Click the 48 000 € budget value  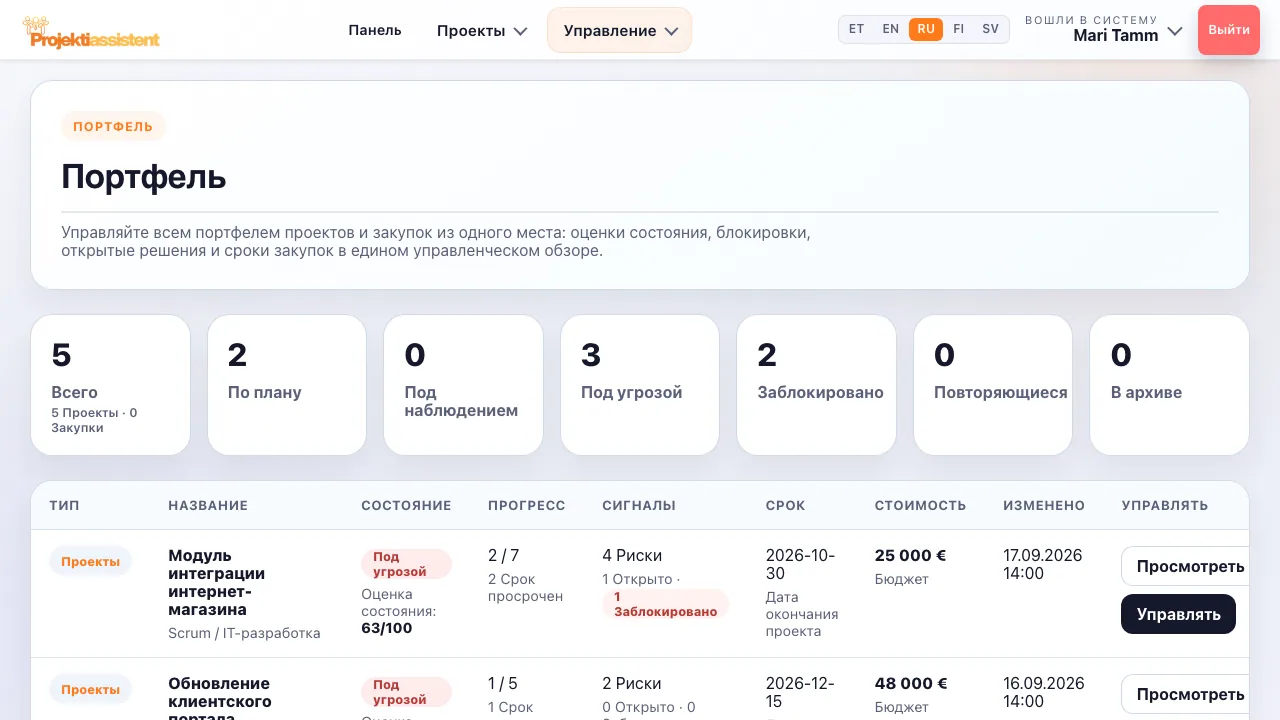pyautogui.click(x=911, y=683)
